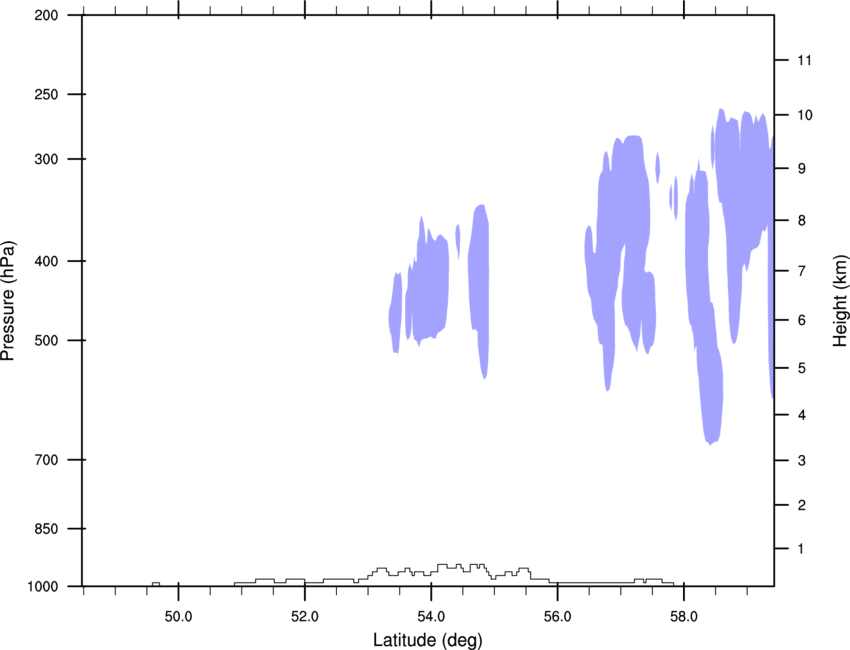Click the 'Latitude (deg)' axis title
850x650 pixels.
coord(428,640)
